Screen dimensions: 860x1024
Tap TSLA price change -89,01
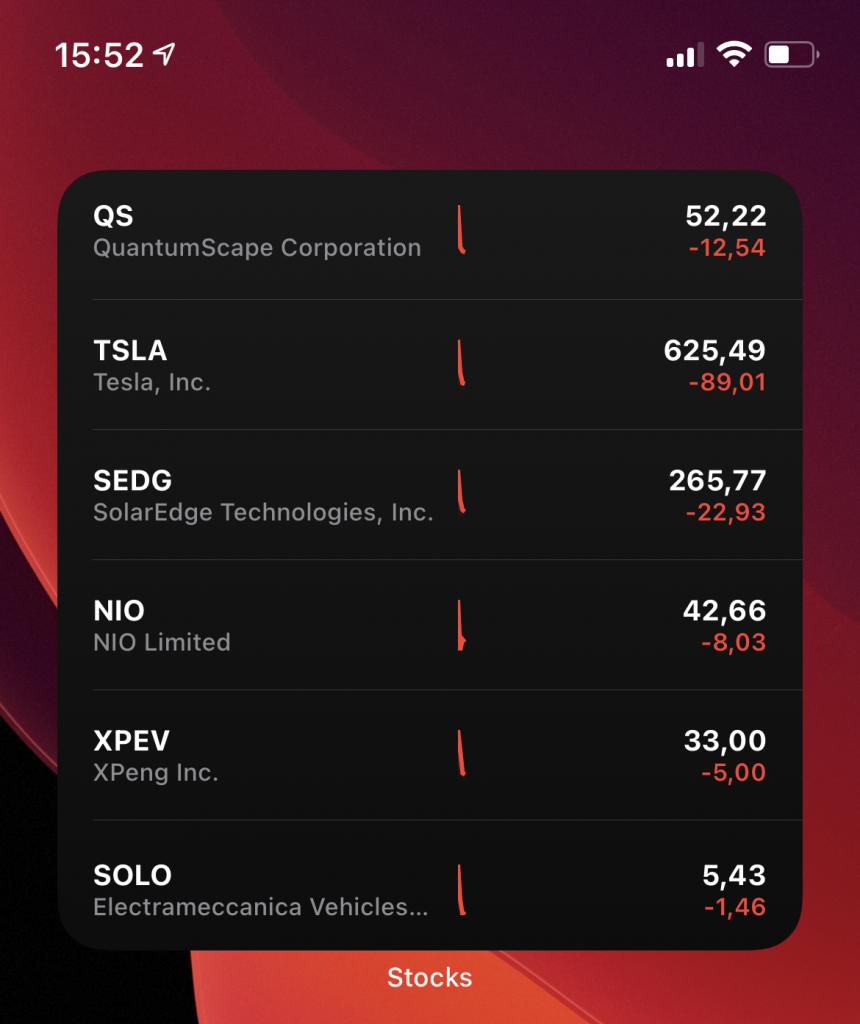(x=727, y=382)
